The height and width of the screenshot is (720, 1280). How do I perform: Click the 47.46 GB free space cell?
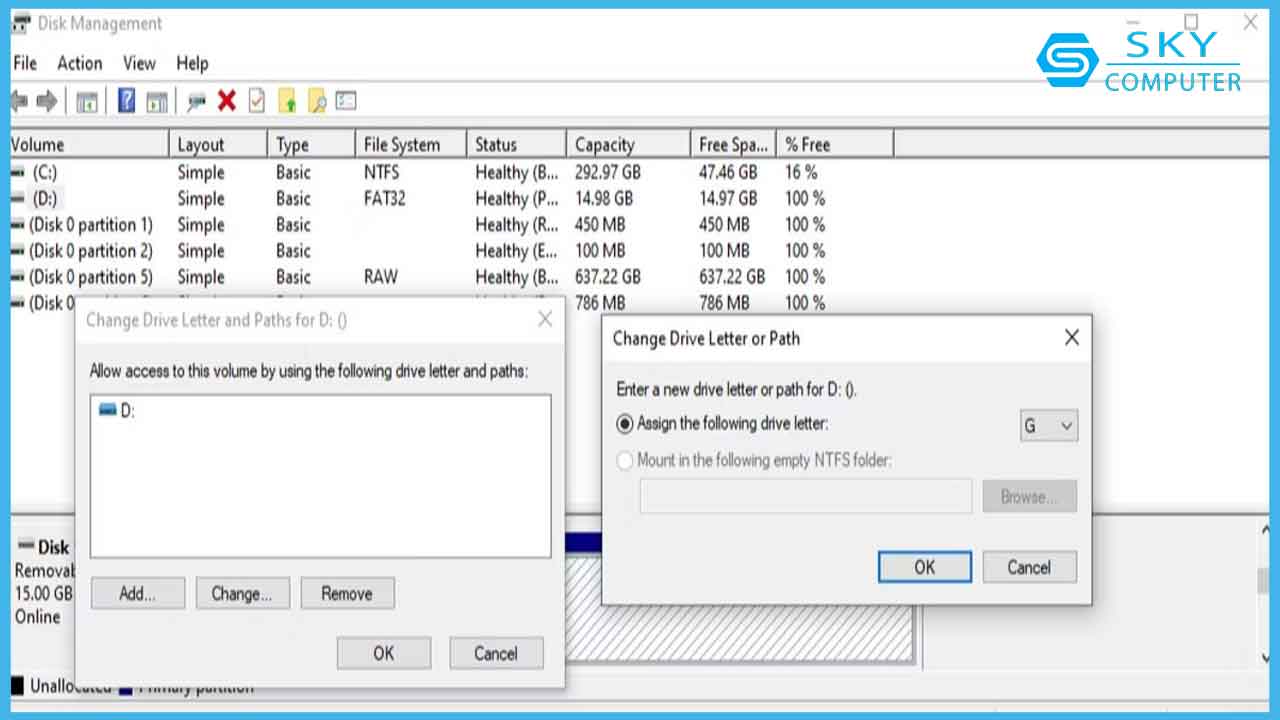(x=728, y=173)
